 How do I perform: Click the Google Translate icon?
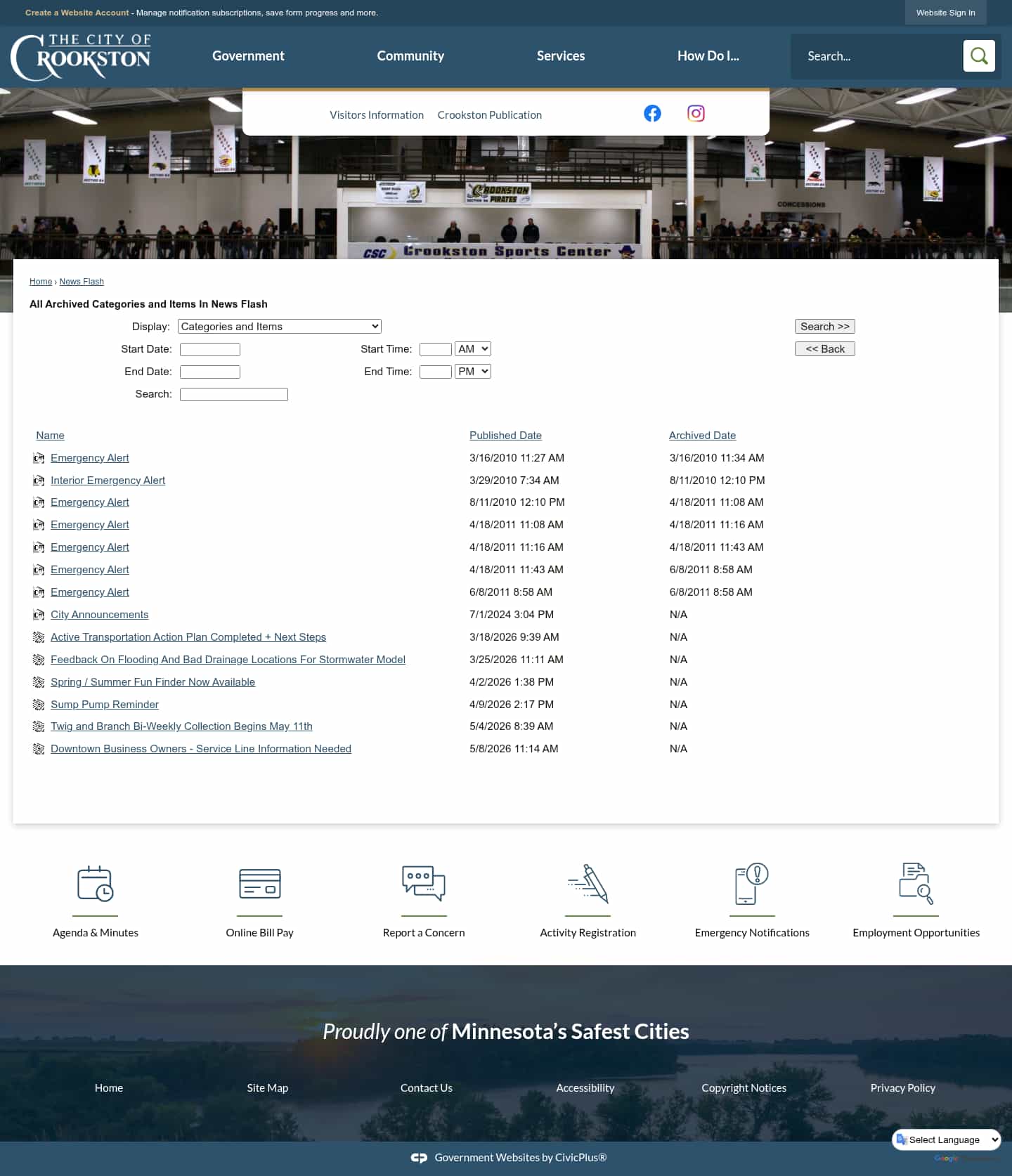[x=902, y=1139]
